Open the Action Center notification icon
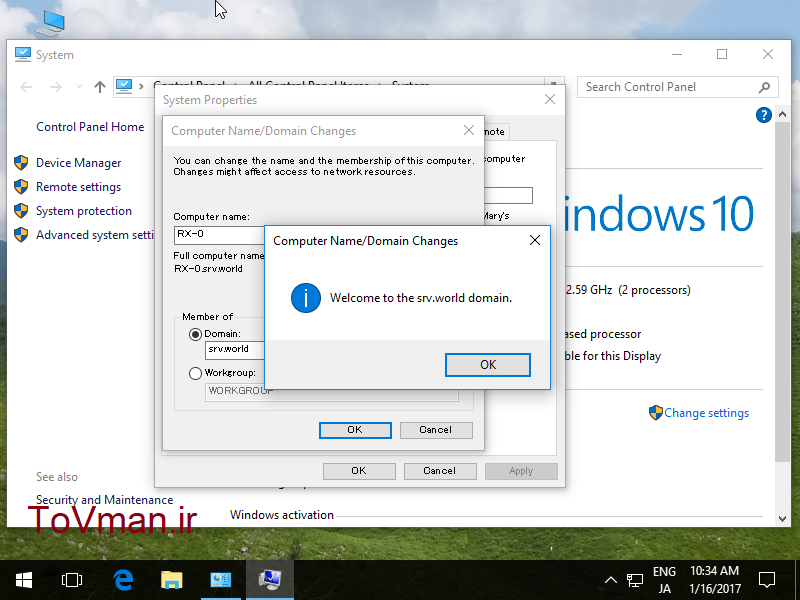The width and height of the screenshot is (800, 600). coord(767,580)
